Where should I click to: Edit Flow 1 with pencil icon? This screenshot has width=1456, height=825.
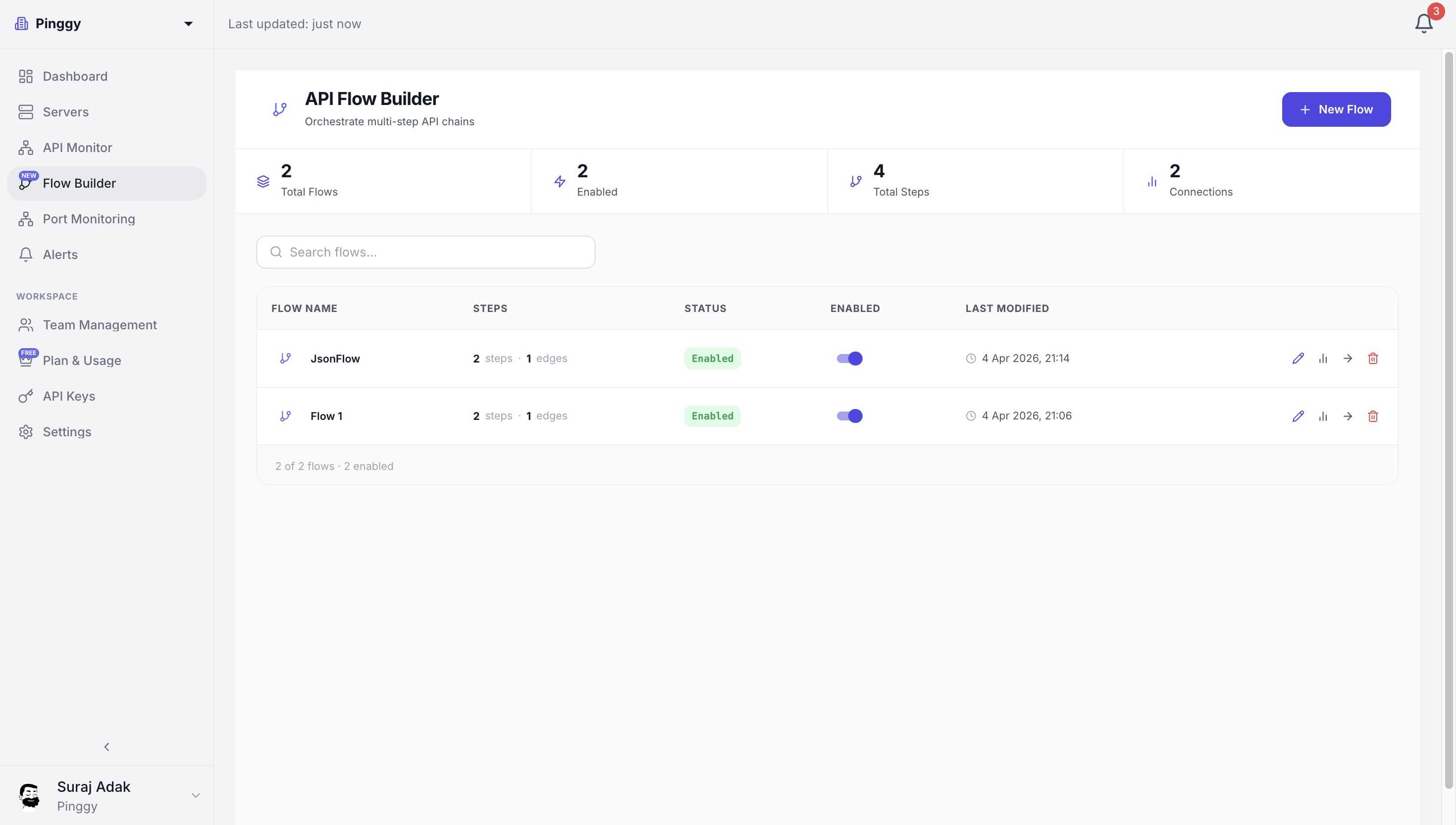pyautogui.click(x=1298, y=416)
